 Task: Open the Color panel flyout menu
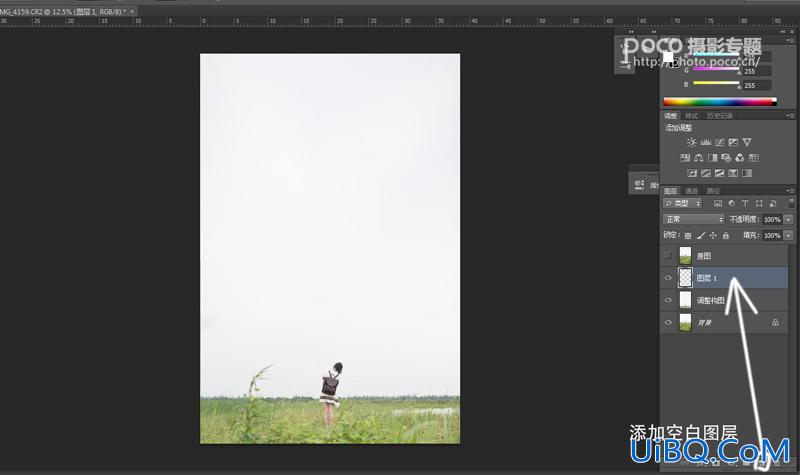pos(790,40)
